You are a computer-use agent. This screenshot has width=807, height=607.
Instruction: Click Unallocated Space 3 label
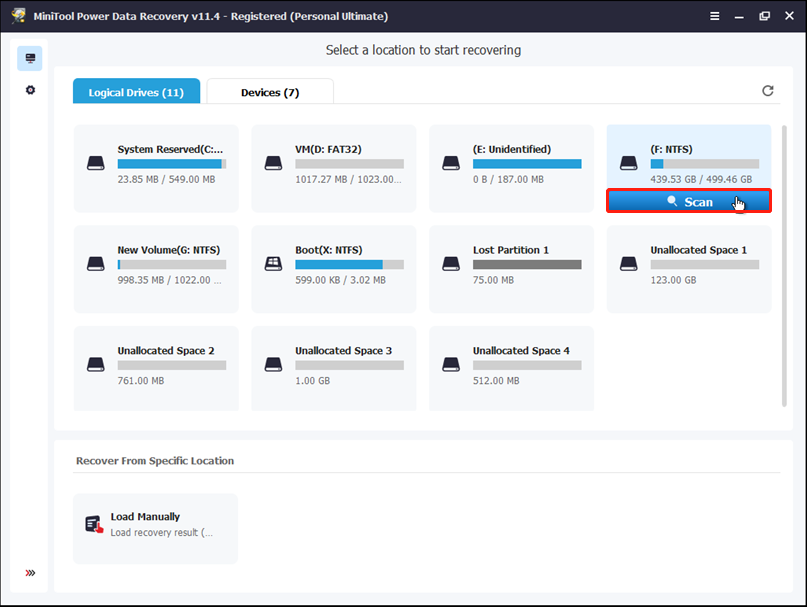point(343,351)
